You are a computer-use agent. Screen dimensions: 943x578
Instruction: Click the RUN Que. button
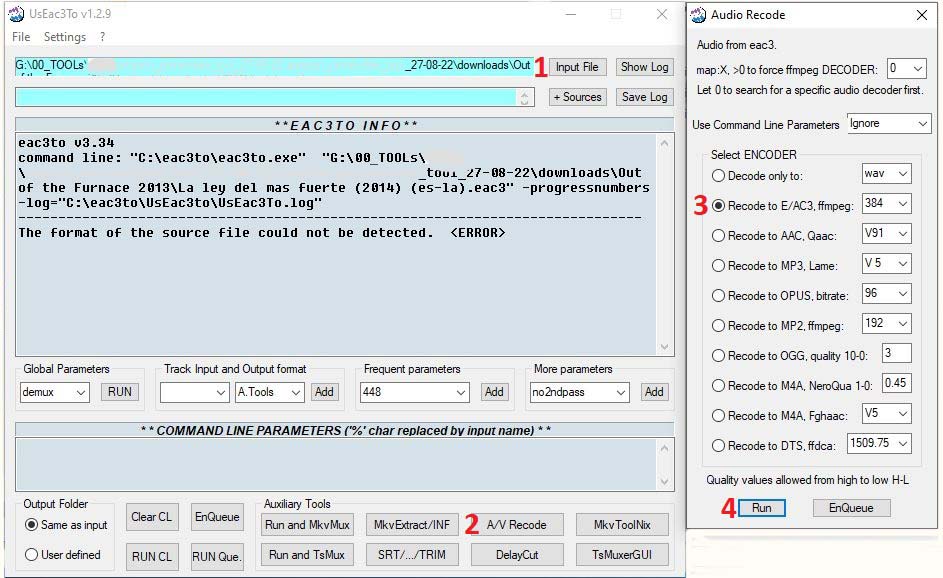(x=217, y=556)
